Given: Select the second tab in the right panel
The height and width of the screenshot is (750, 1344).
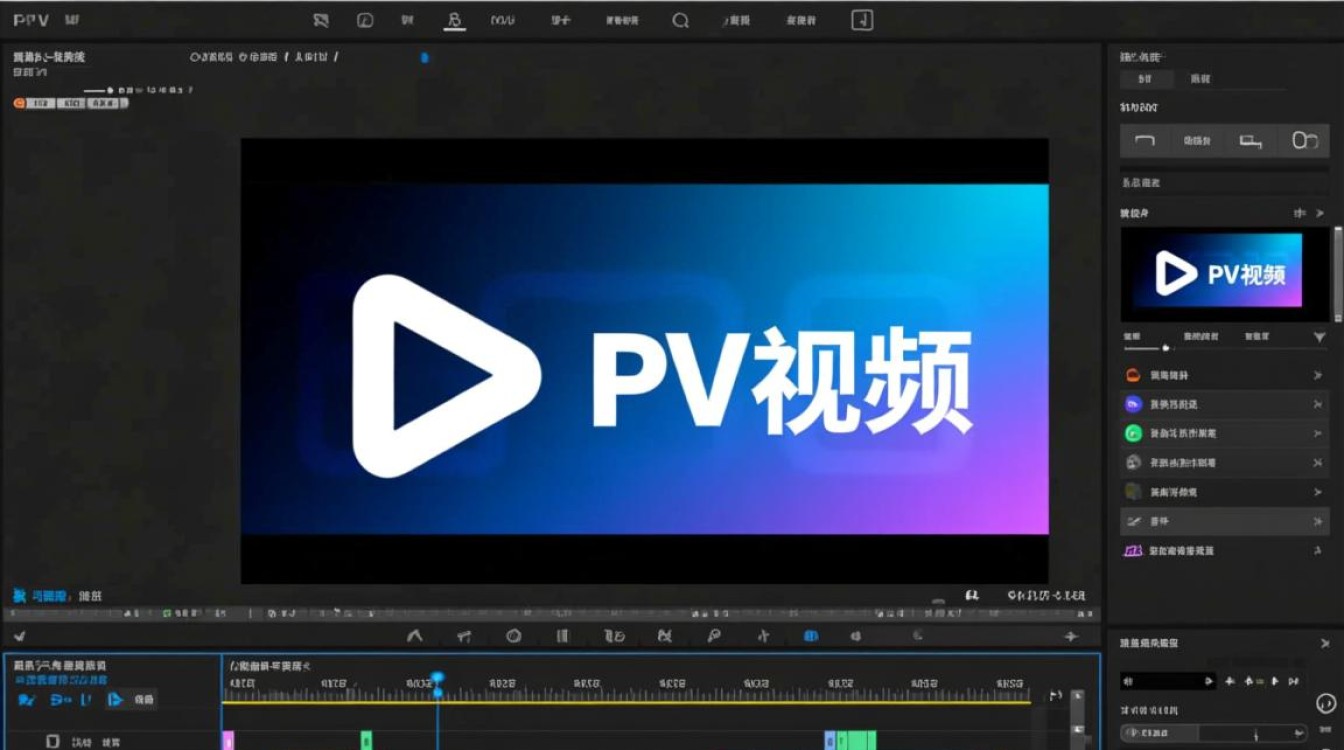Looking at the screenshot, I should point(1199,78).
